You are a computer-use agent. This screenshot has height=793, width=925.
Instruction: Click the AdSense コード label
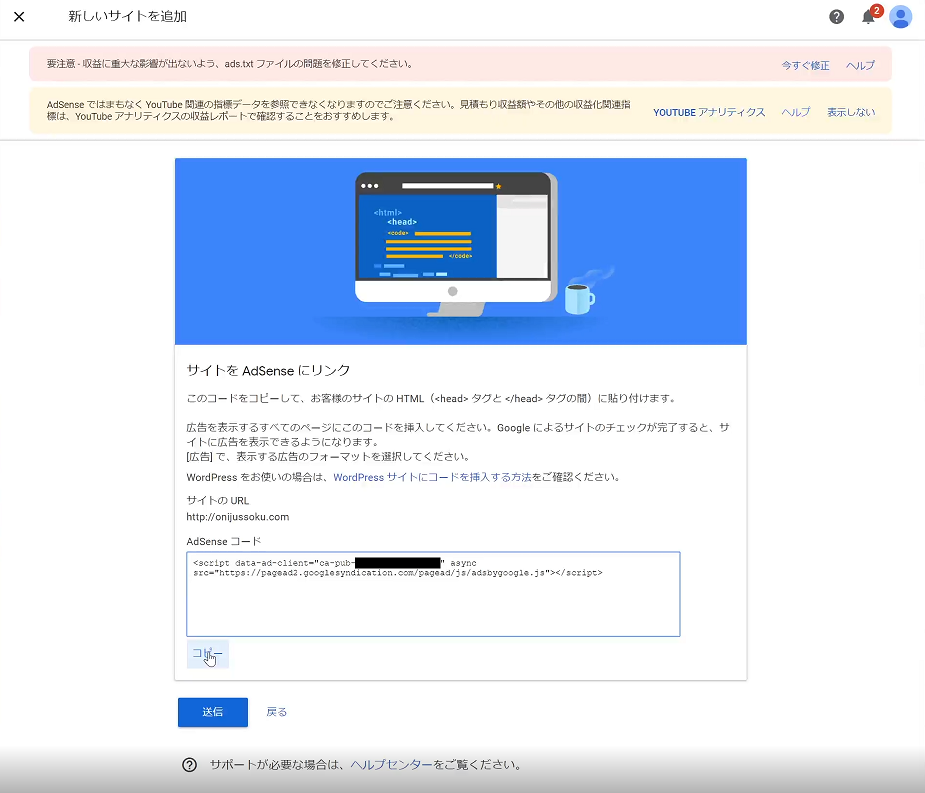(224, 541)
